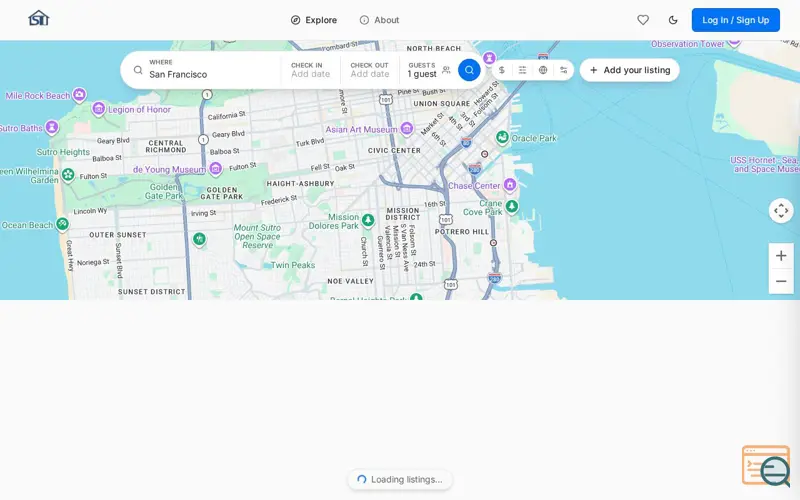Toggle dark mode with the moon icon
The image size is (800, 500).
673,20
